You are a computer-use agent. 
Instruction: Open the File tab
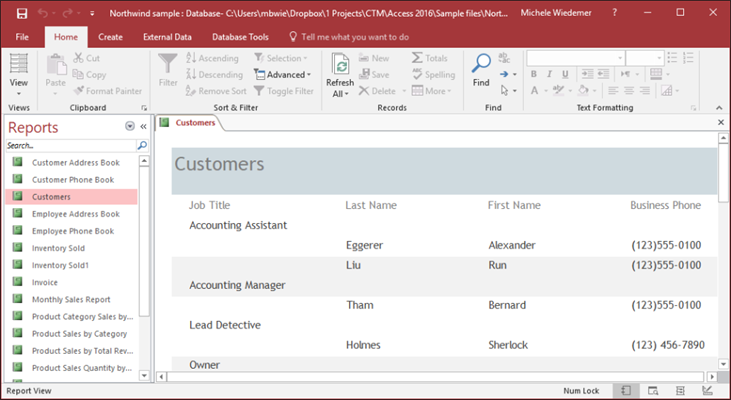22,37
